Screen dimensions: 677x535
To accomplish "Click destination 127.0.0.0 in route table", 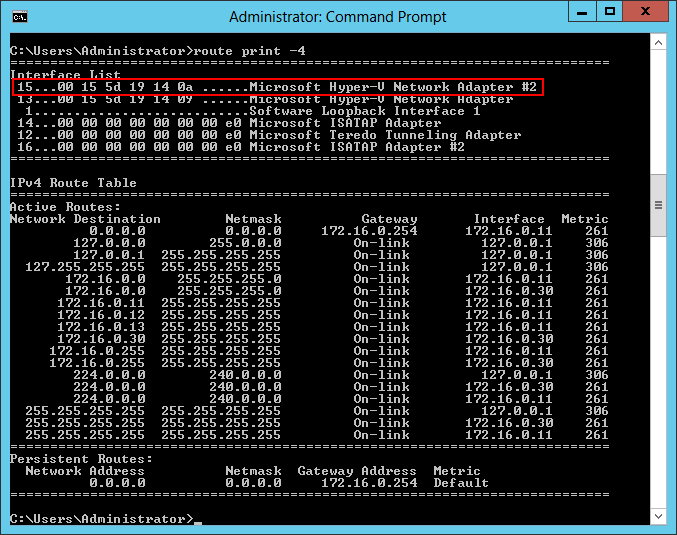I will coord(109,243).
